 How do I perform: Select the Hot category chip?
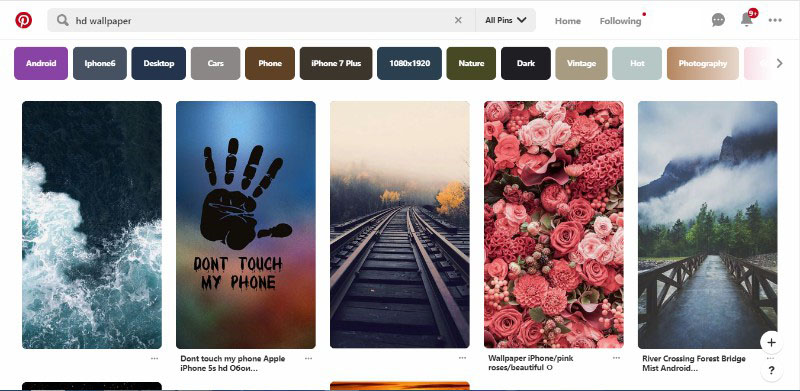[637, 63]
